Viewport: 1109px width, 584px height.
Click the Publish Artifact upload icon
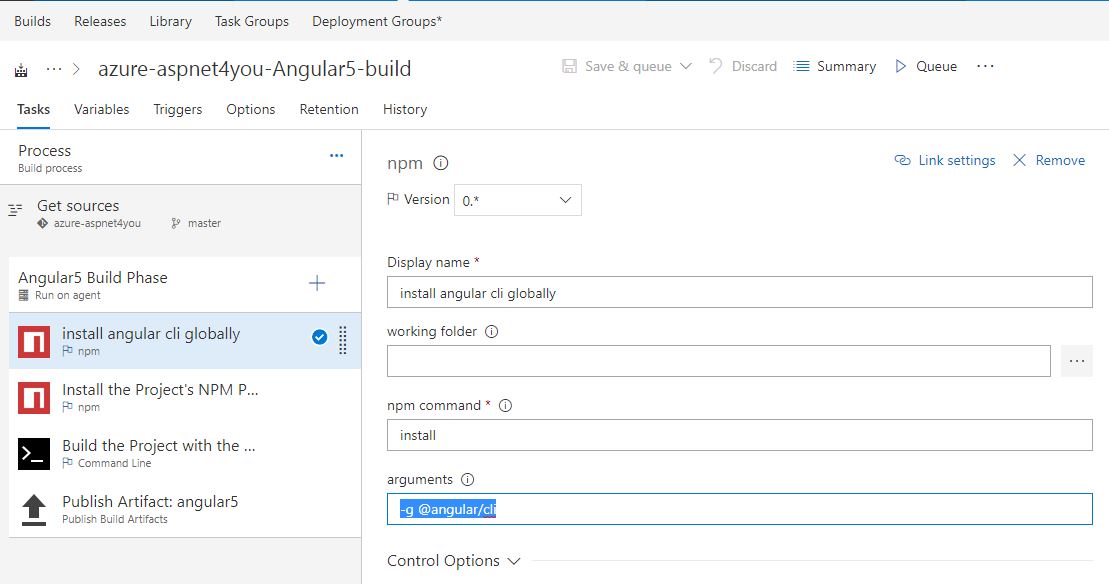[34, 510]
